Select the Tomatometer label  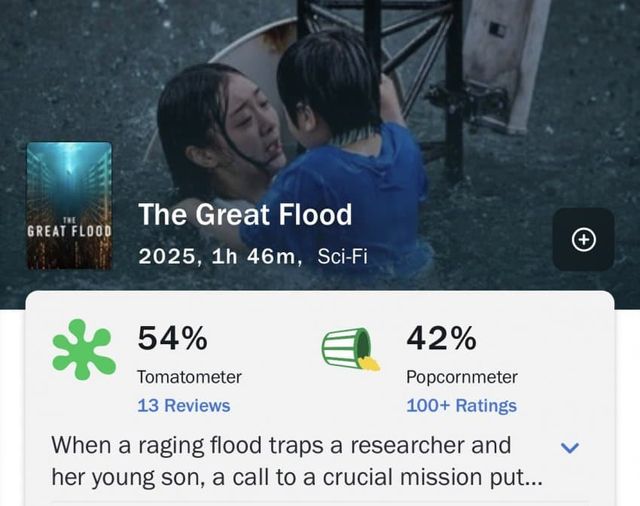(x=189, y=377)
